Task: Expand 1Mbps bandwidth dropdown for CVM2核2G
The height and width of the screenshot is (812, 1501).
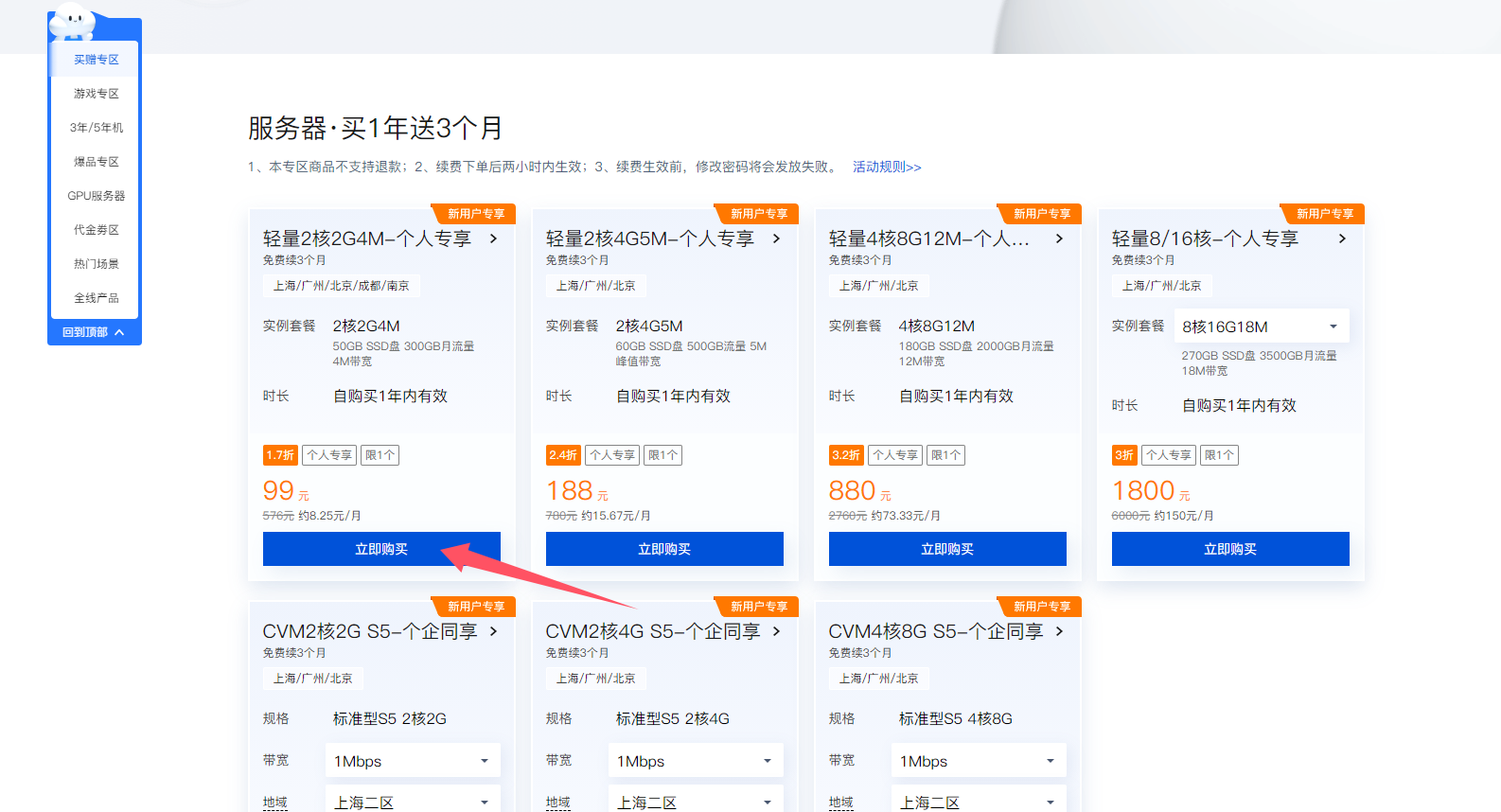Action: [413, 761]
